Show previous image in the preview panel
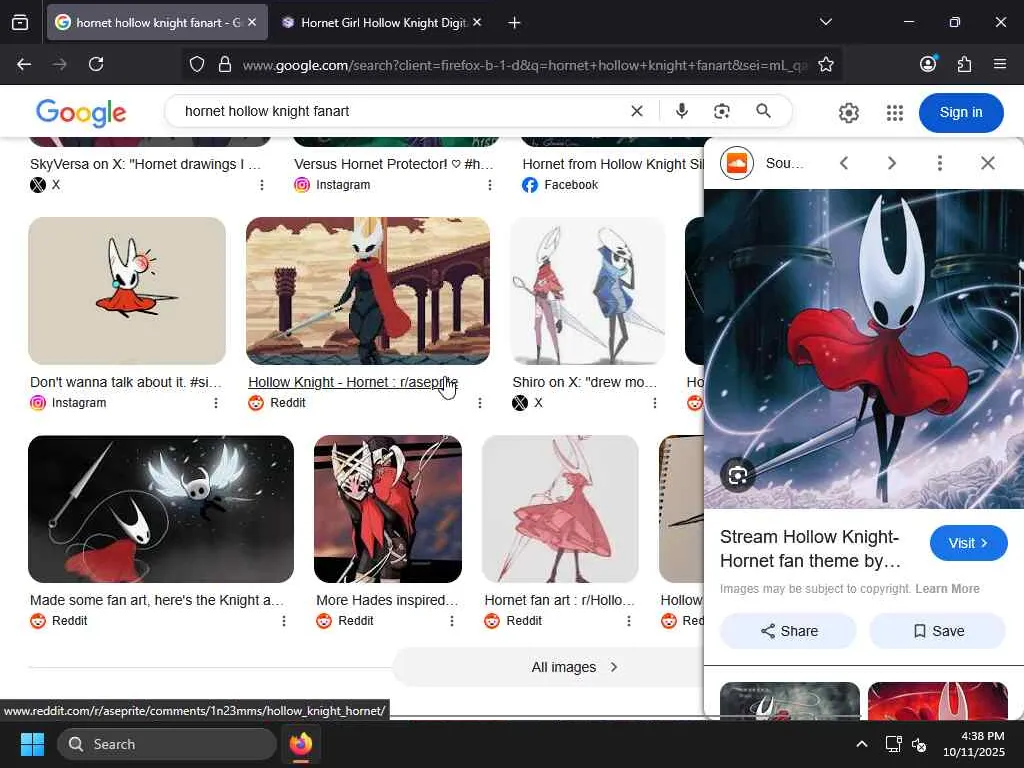This screenshot has width=1024, height=768. 844,163
